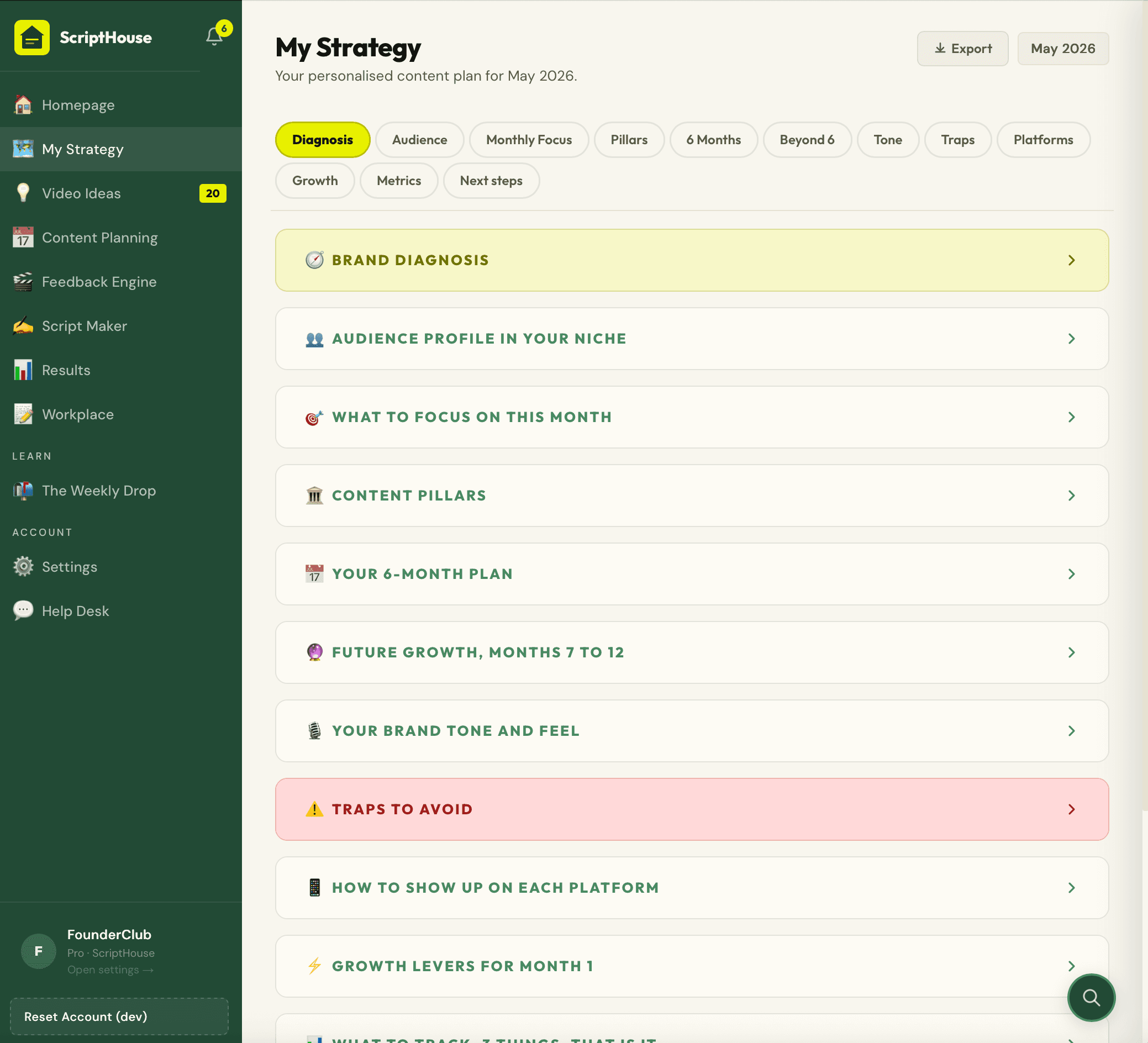This screenshot has height=1043, width=1148.
Task: Click the Help Desk speech bubble icon
Action: 23,611
